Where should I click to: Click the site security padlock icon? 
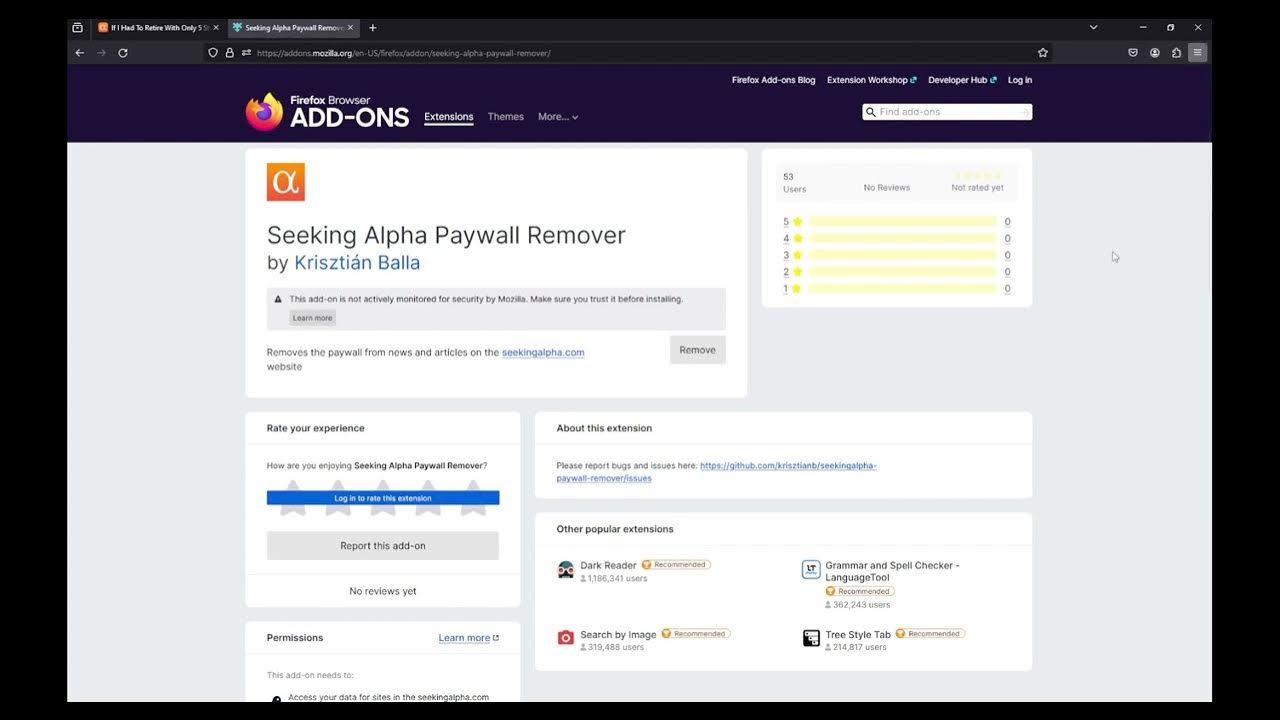(x=229, y=53)
